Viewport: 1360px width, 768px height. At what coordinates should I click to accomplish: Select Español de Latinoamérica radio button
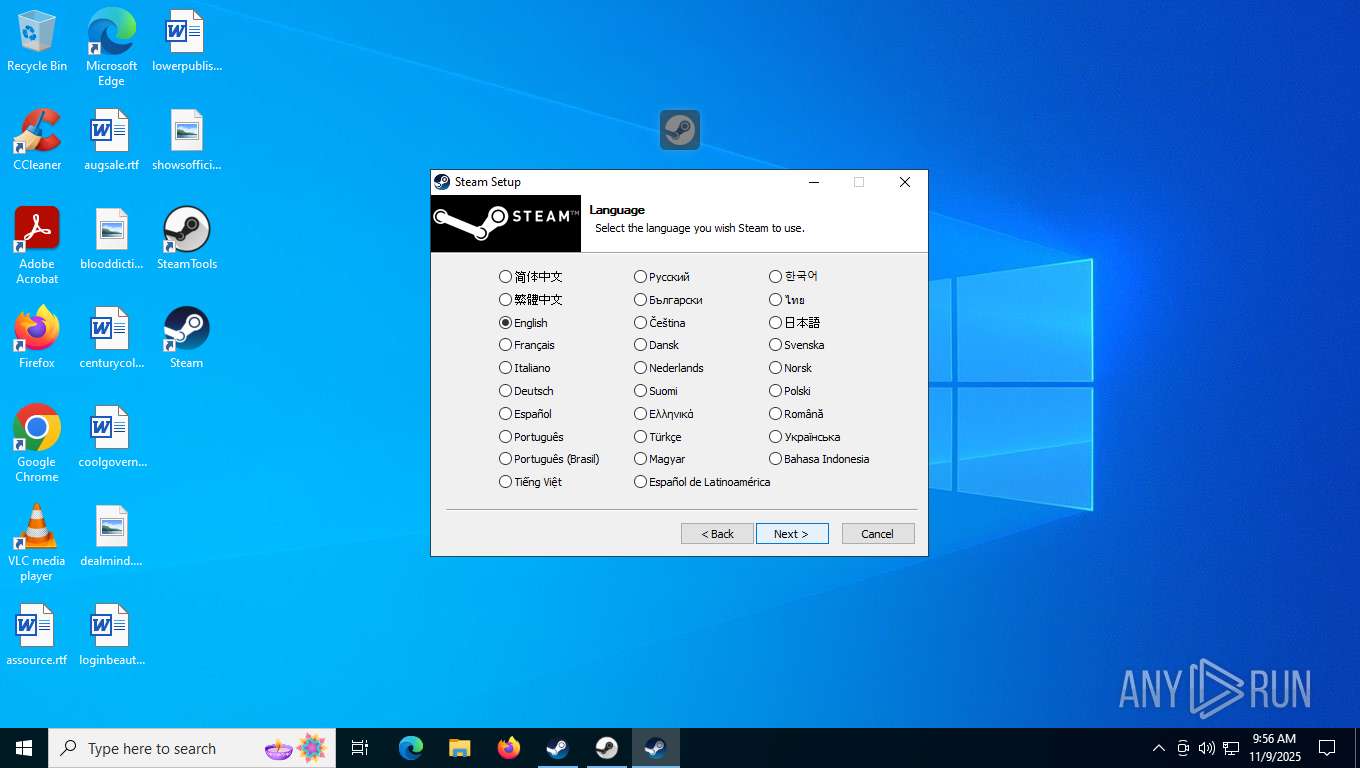[641, 482]
